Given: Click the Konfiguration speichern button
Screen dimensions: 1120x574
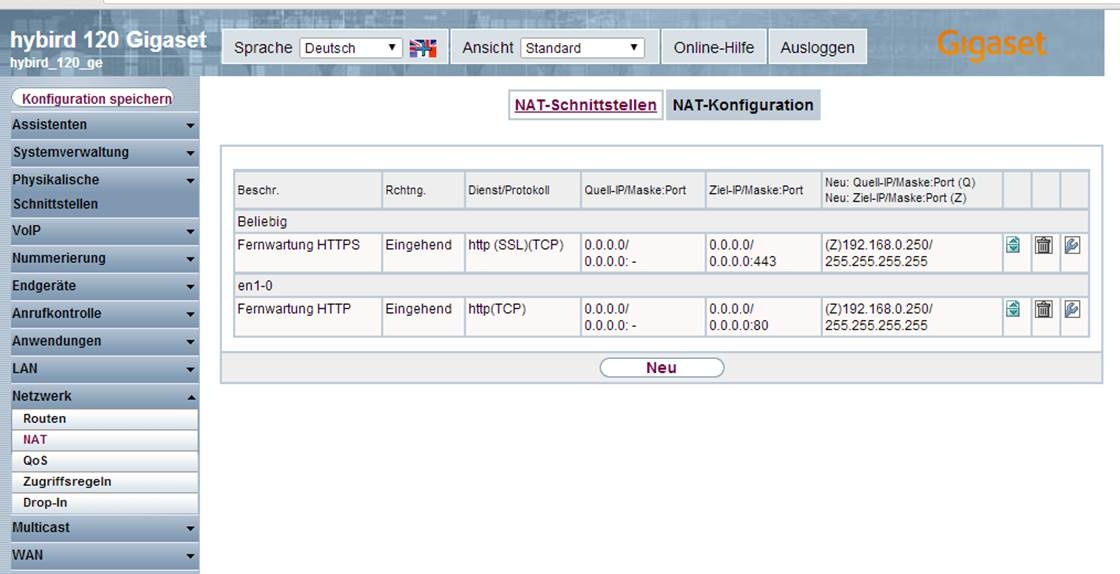Looking at the screenshot, I should 93,99.
